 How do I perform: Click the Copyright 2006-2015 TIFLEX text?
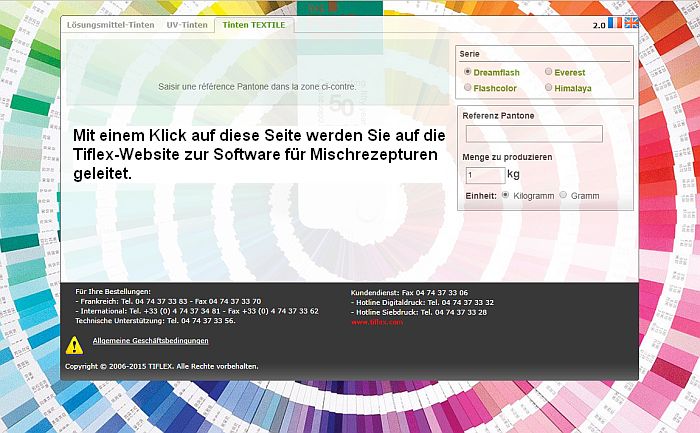click(162, 366)
